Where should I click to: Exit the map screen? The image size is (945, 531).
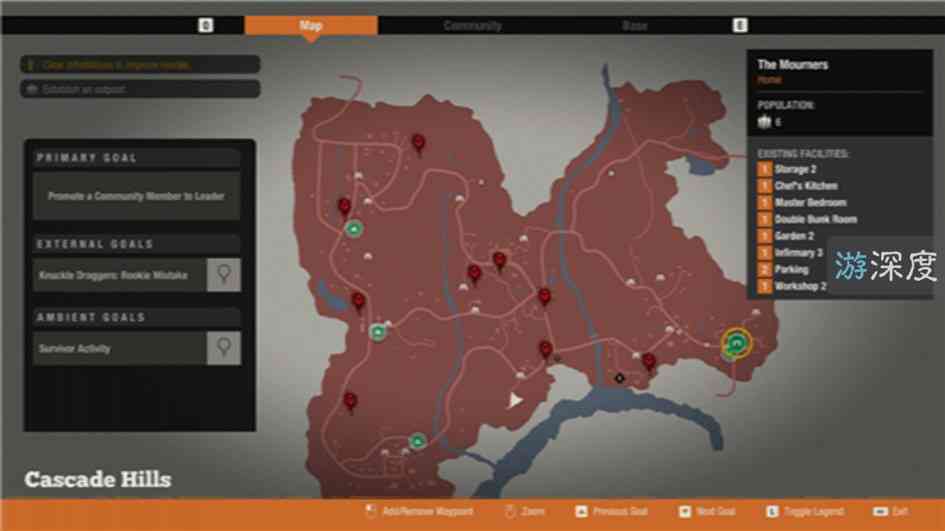[x=891, y=512]
